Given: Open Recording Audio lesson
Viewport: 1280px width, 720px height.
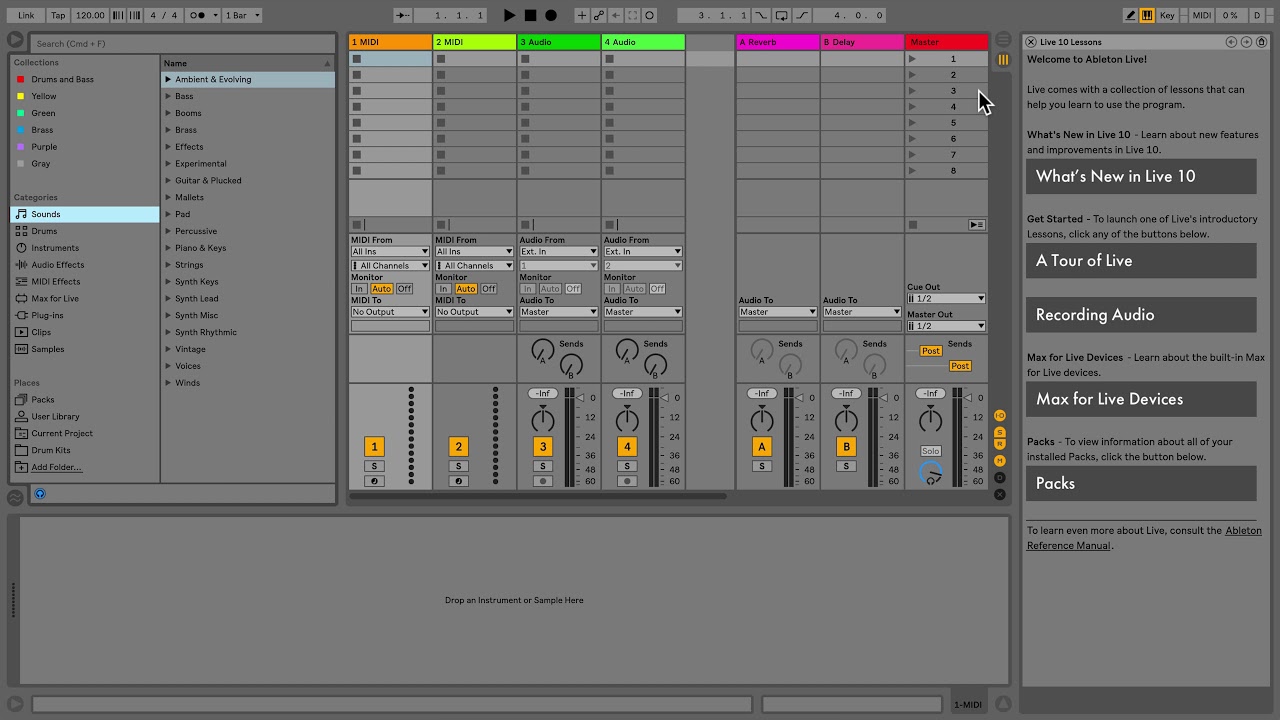Looking at the screenshot, I should click(x=1141, y=314).
